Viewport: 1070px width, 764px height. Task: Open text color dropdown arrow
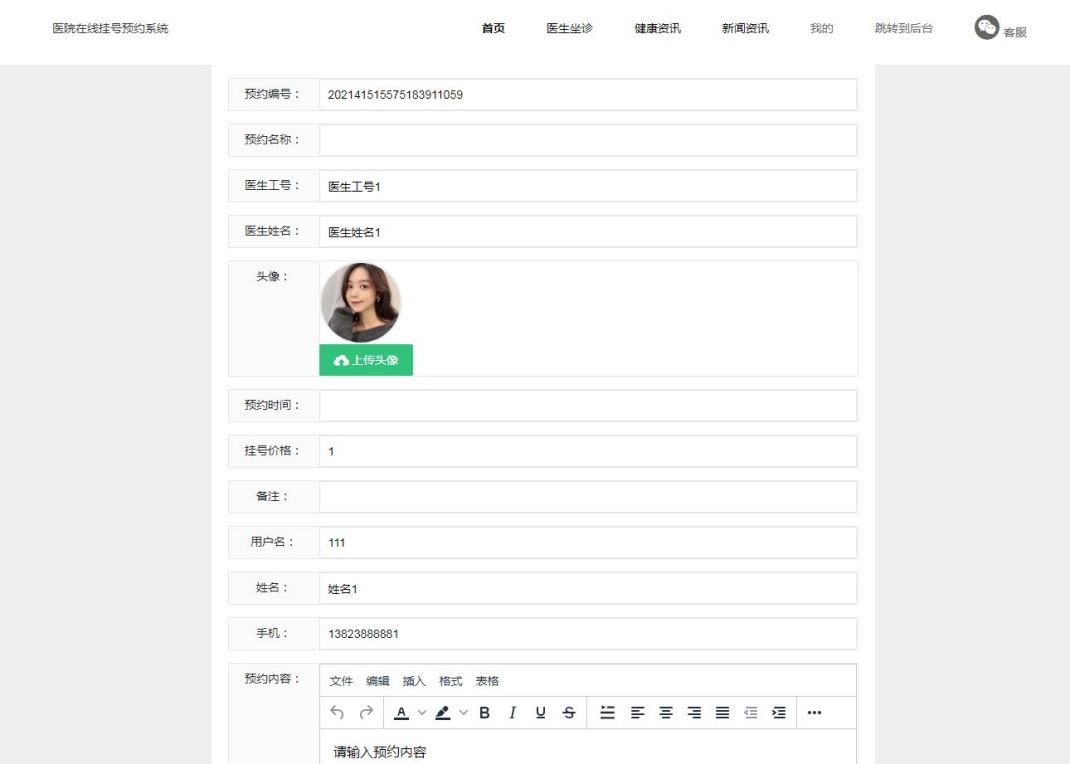coord(422,712)
